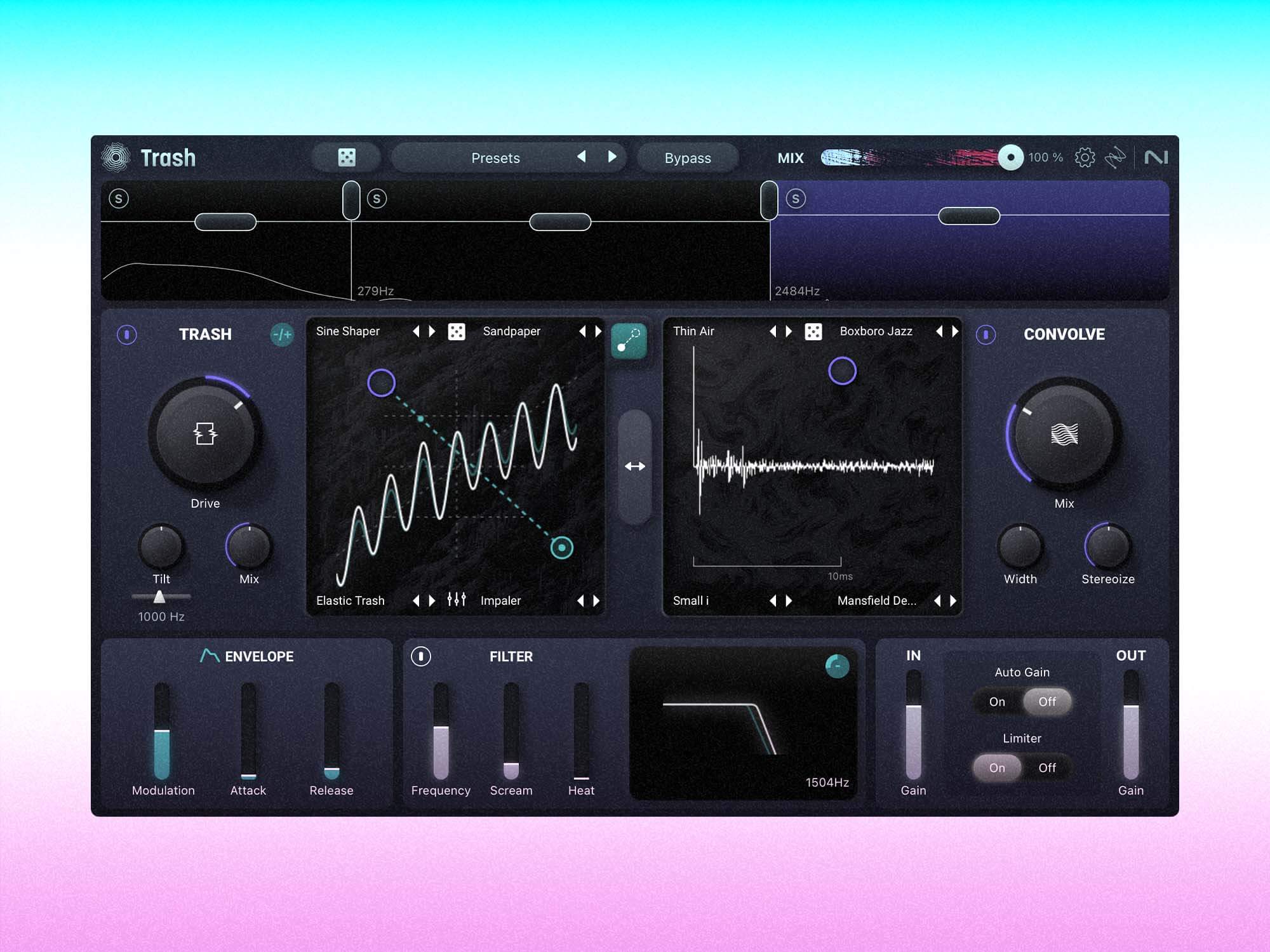Toggle the Trash module power button
This screenshot has height=952, width=1270.
coord(127,334)
